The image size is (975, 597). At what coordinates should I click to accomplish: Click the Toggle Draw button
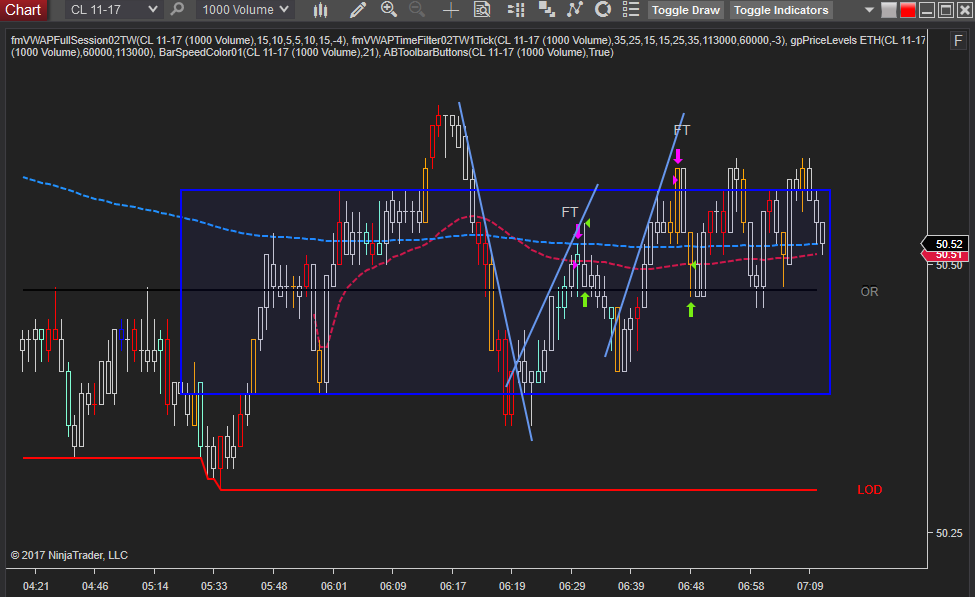[685, 10]
